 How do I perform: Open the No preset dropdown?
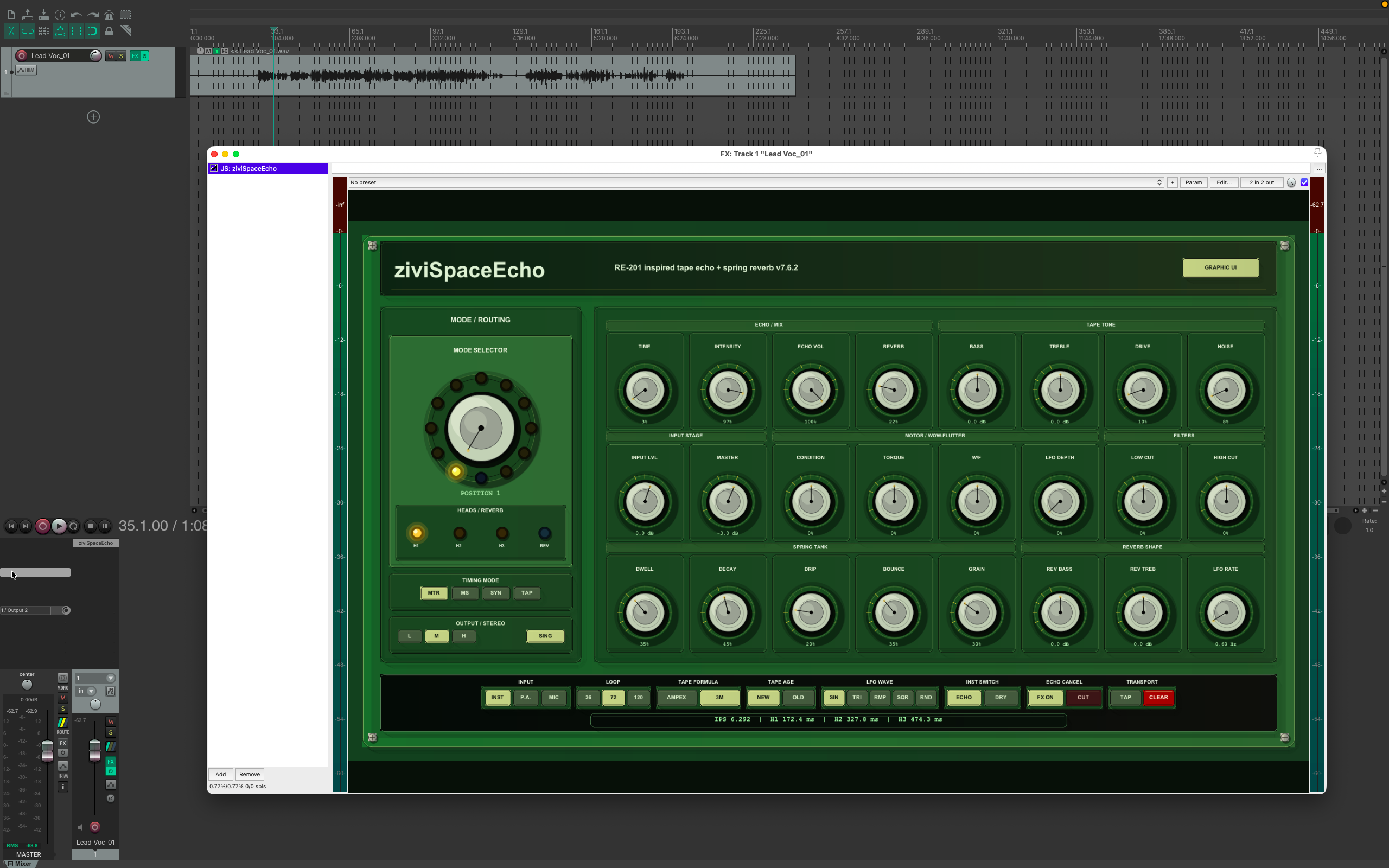tap(756, 183)
